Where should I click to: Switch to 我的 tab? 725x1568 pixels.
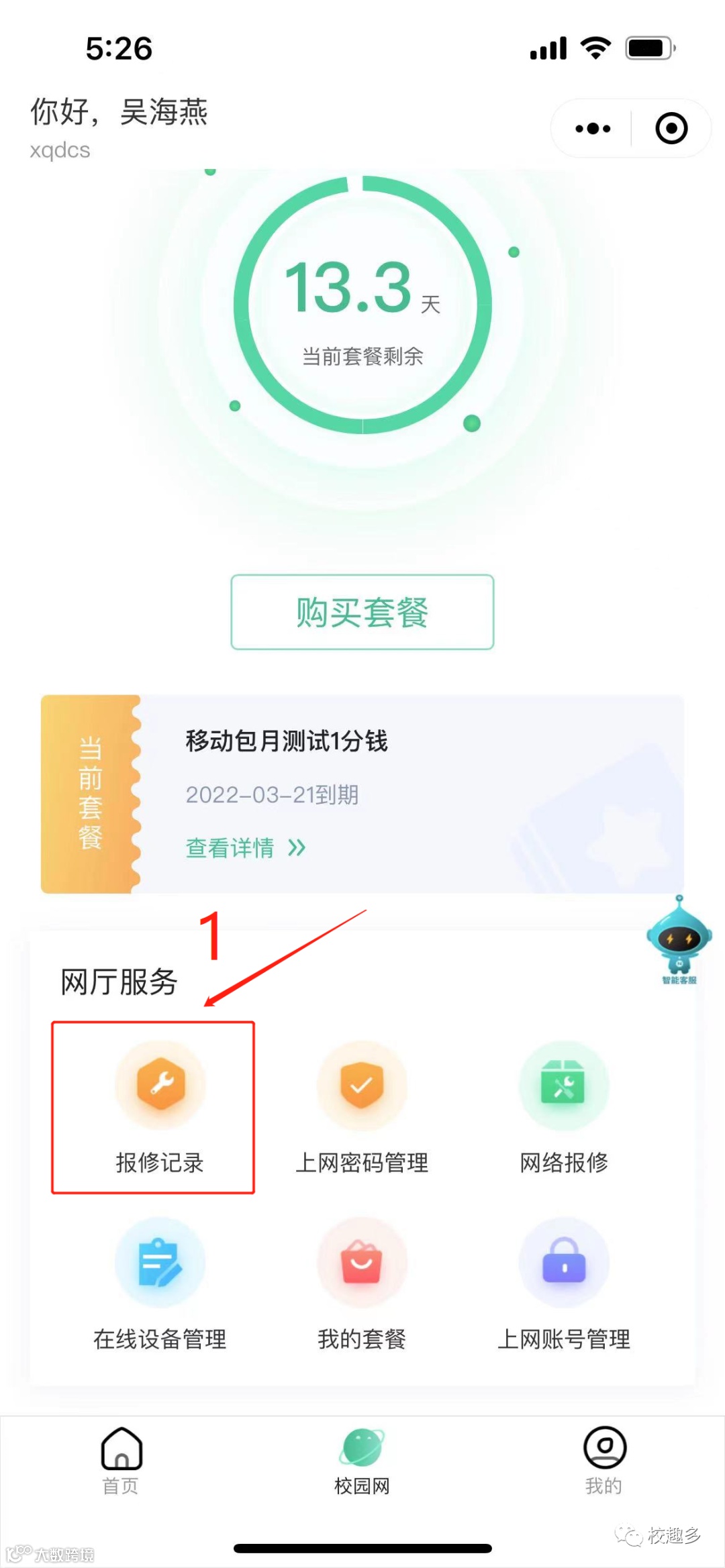[604, 1461]
